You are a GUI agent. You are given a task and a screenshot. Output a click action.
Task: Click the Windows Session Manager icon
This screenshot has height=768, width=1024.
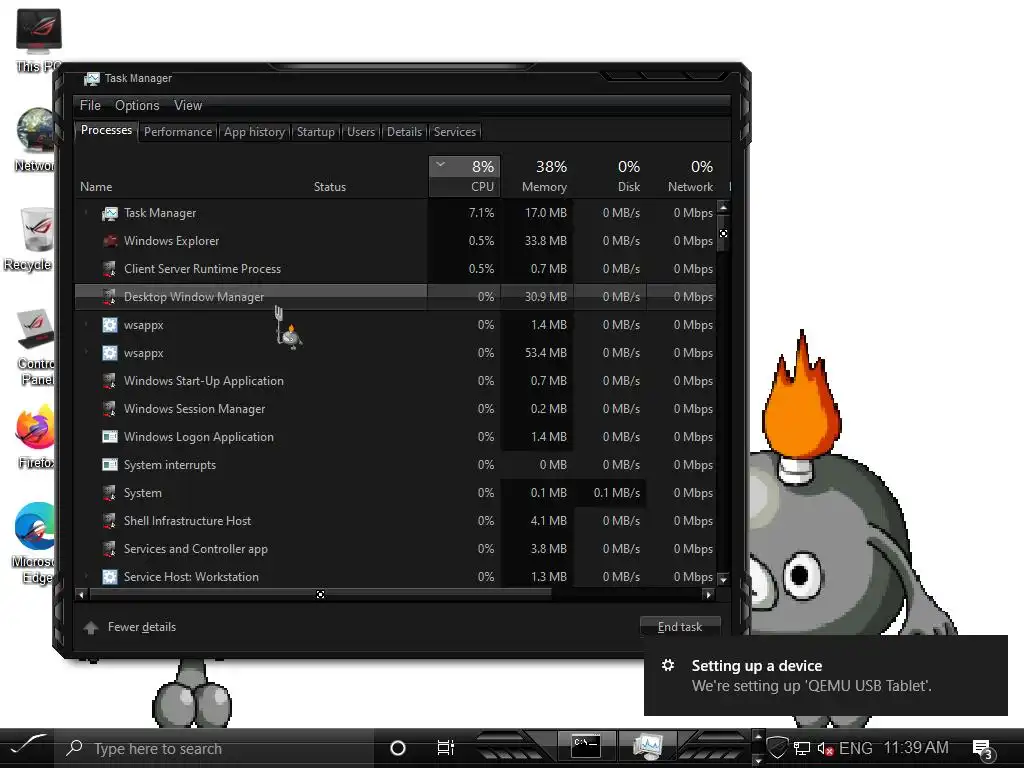[x=110, y=409]
